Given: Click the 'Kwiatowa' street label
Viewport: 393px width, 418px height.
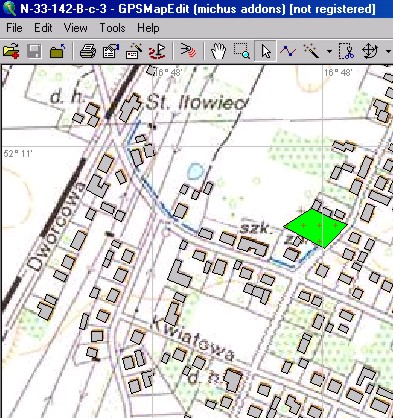Looking at the screenshot, I should click(x=194, y=339).
